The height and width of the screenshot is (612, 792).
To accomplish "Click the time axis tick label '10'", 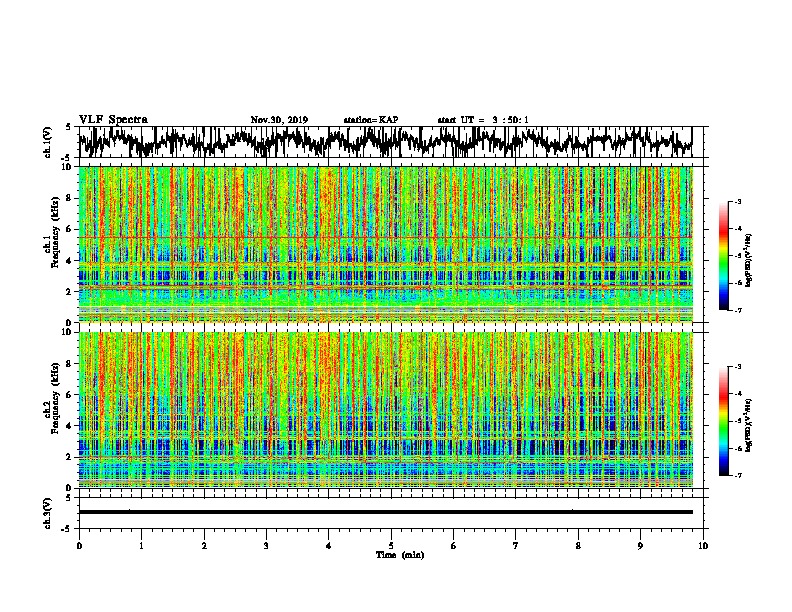I will (x=703, y=545).
